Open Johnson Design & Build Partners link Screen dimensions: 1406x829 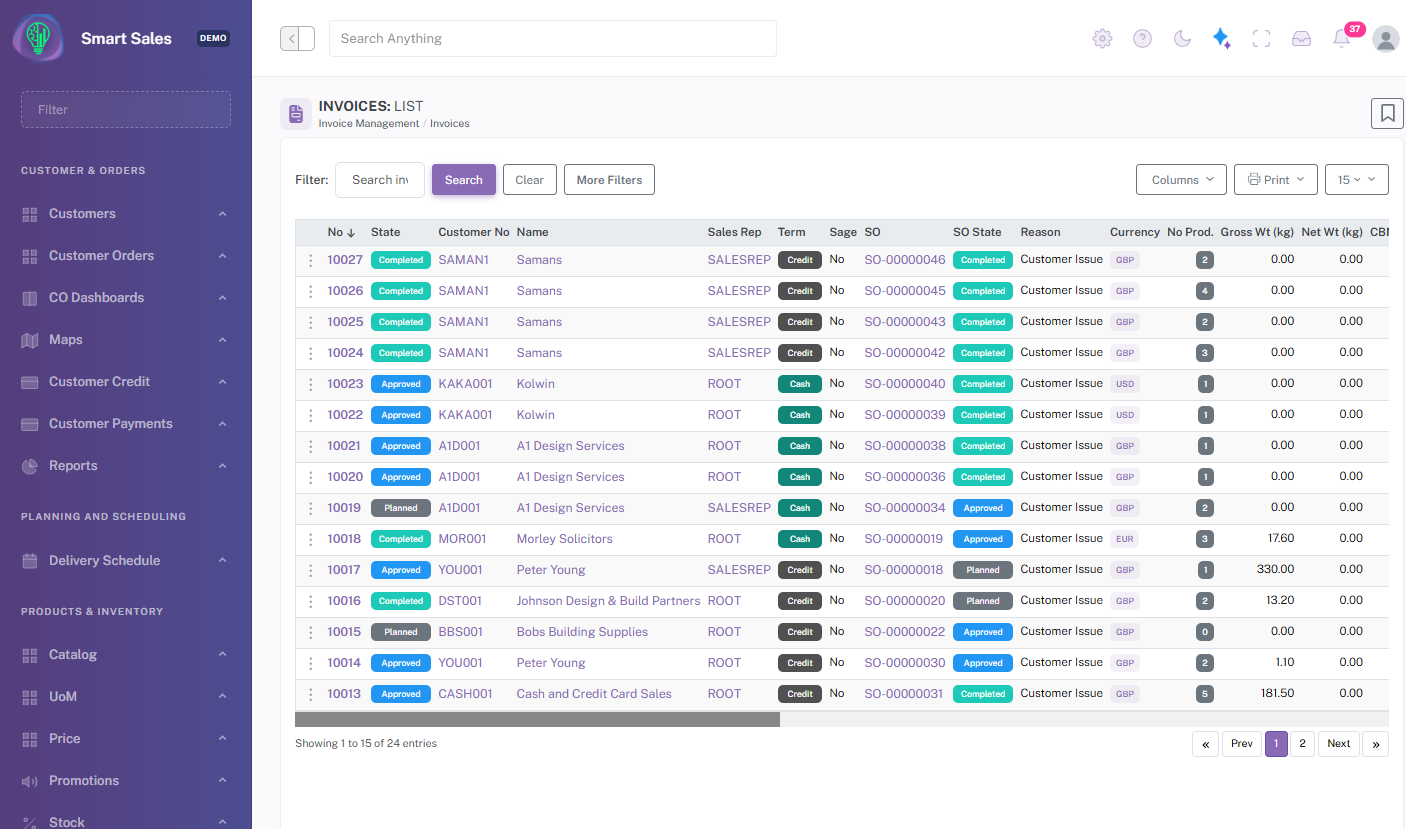[608, 601]
